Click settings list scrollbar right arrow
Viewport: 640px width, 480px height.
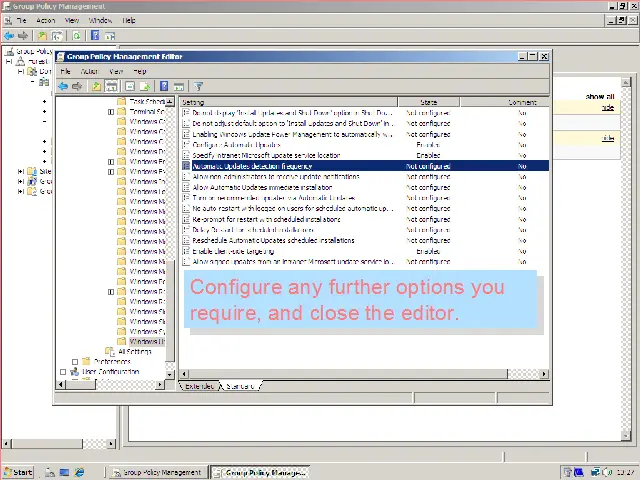coord(544,373)
